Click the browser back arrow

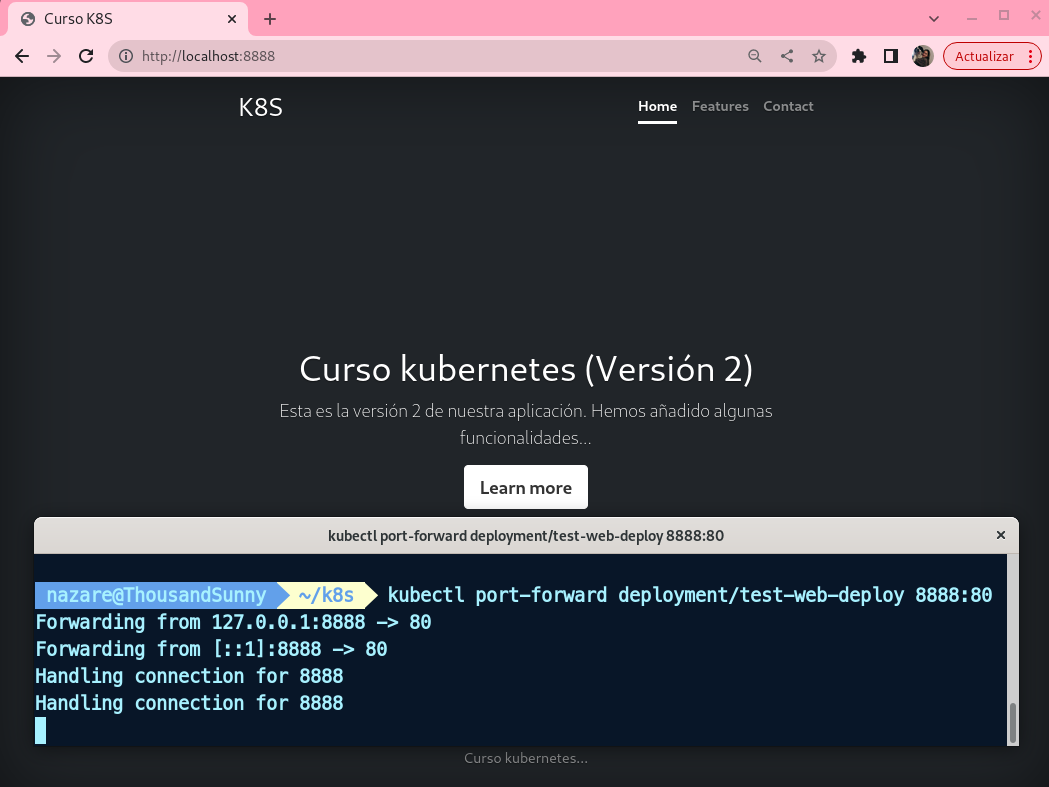point(22,57)
